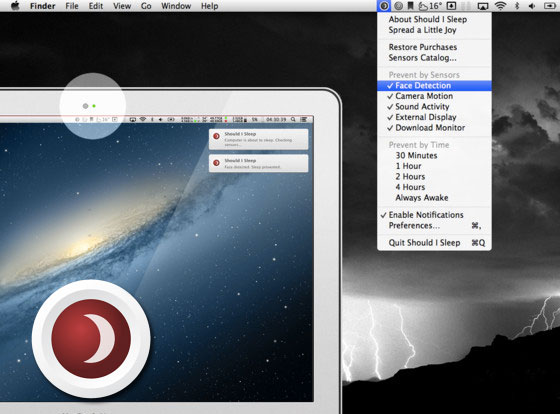Open the volume control icon

pos(532,6)
